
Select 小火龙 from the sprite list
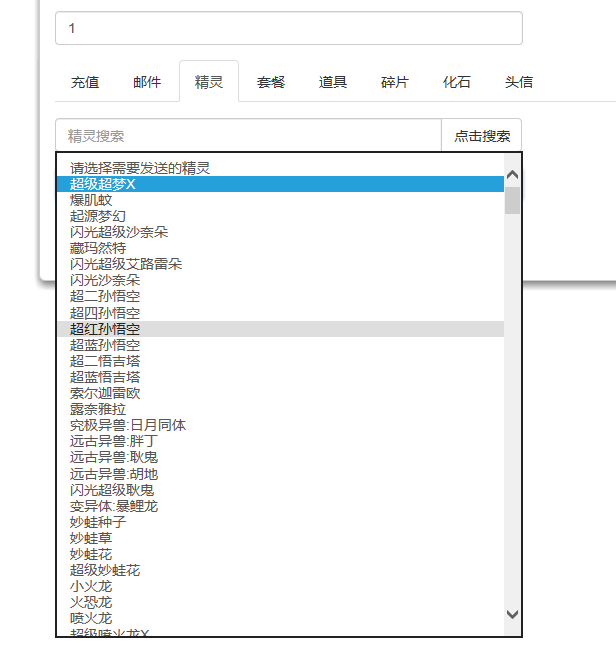pos(91,586)
